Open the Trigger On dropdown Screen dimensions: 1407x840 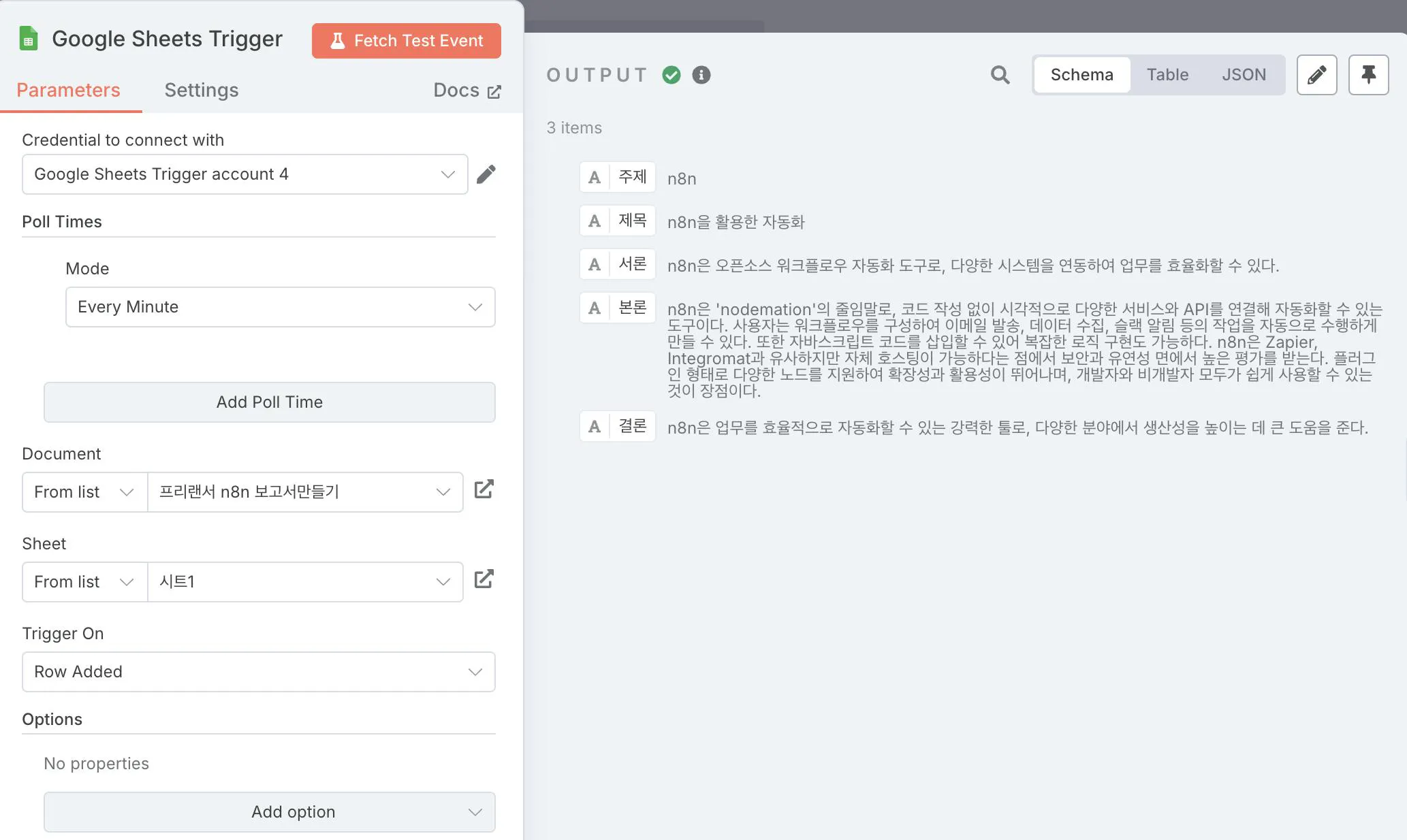(x=258, y=672)
